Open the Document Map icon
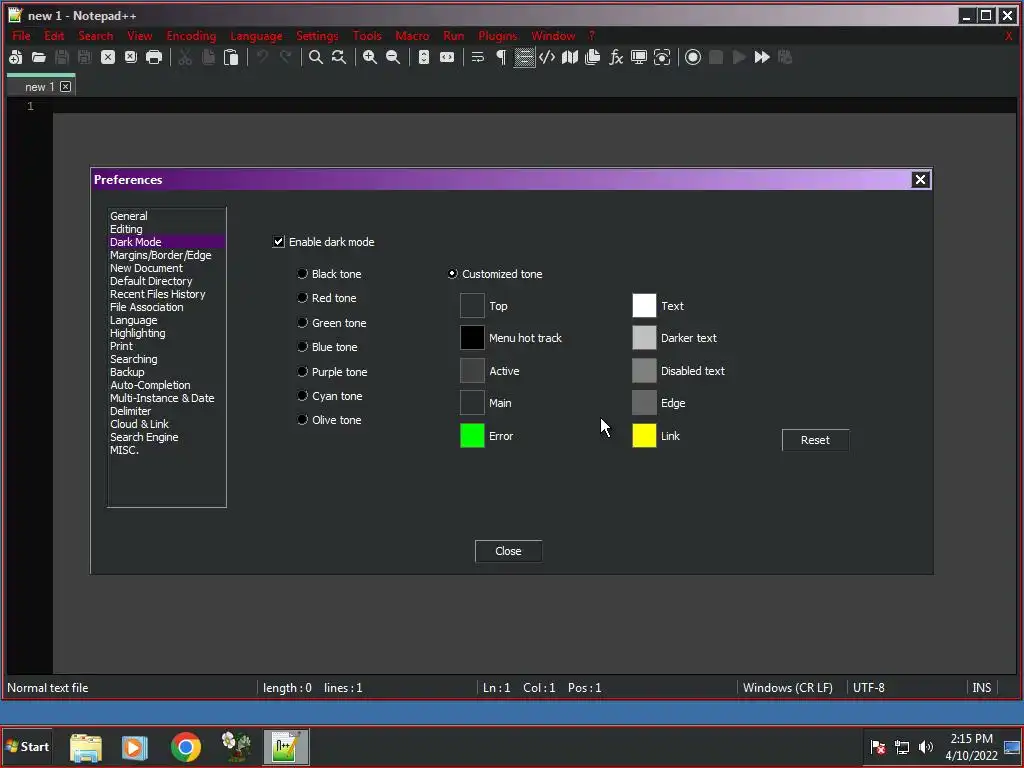The width and height of the screenshot is (1024, 768). pyautogui.click(x=570, y=57)
